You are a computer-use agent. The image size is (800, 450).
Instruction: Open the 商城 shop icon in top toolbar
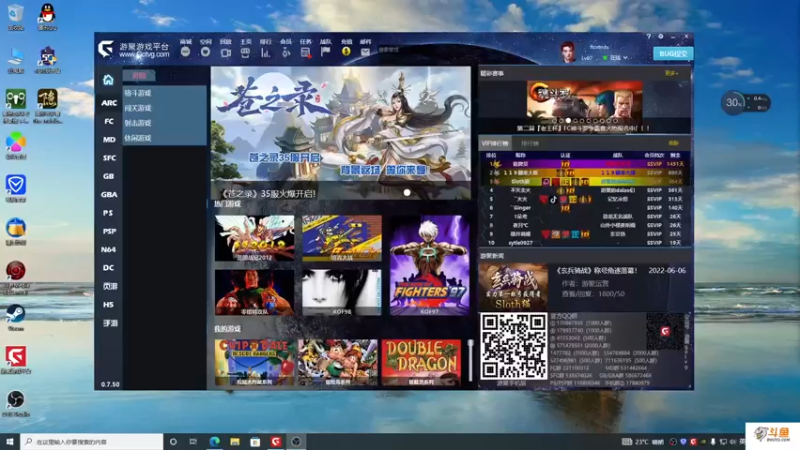tap(185, 51)
